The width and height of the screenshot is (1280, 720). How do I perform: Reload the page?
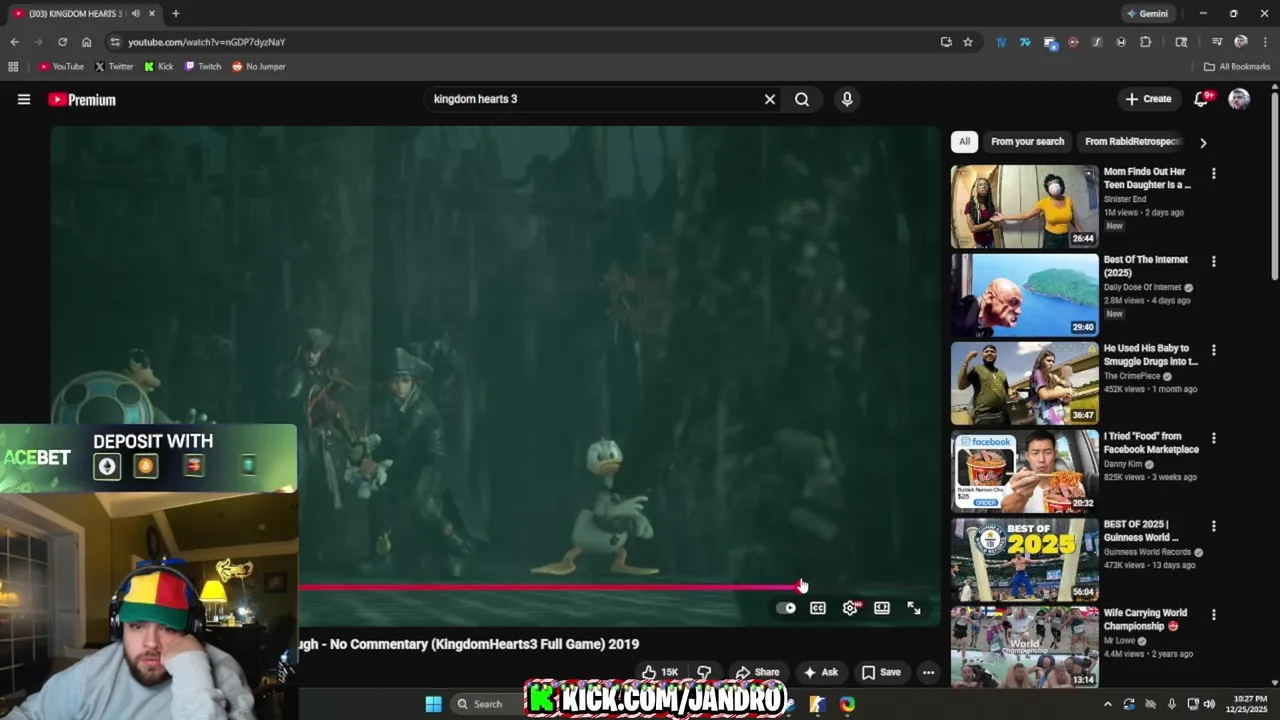pos(62,42)
